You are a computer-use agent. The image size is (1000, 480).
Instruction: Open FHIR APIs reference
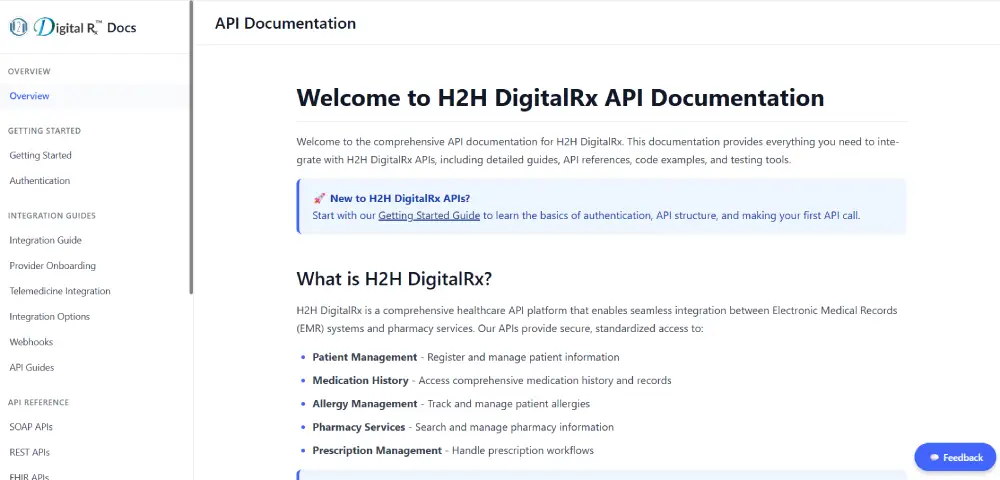(29, 476)
